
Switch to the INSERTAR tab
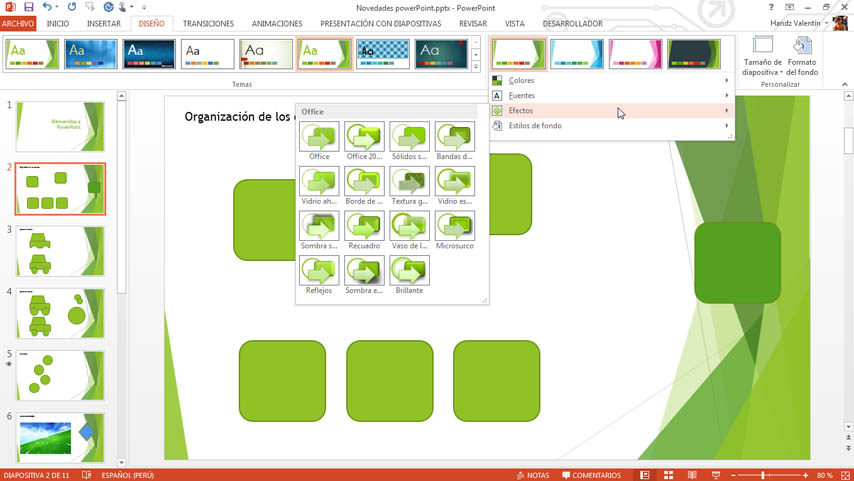(103, 23)
